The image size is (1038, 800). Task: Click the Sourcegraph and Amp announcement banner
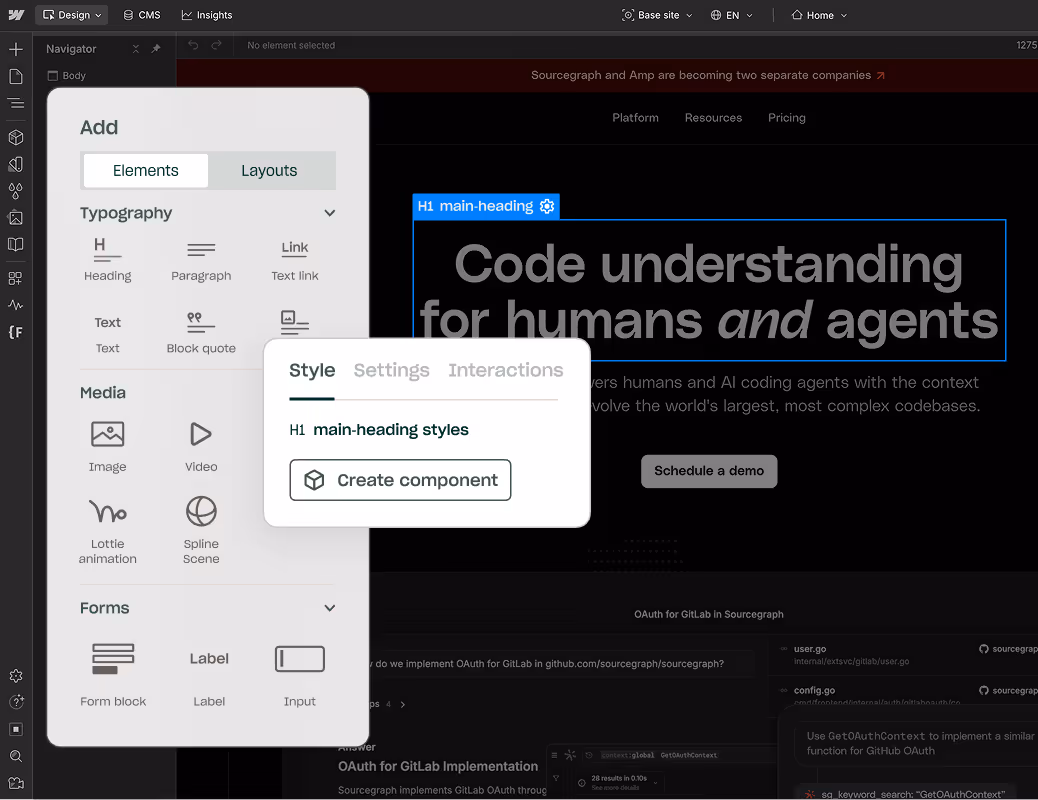coord(708,75)
